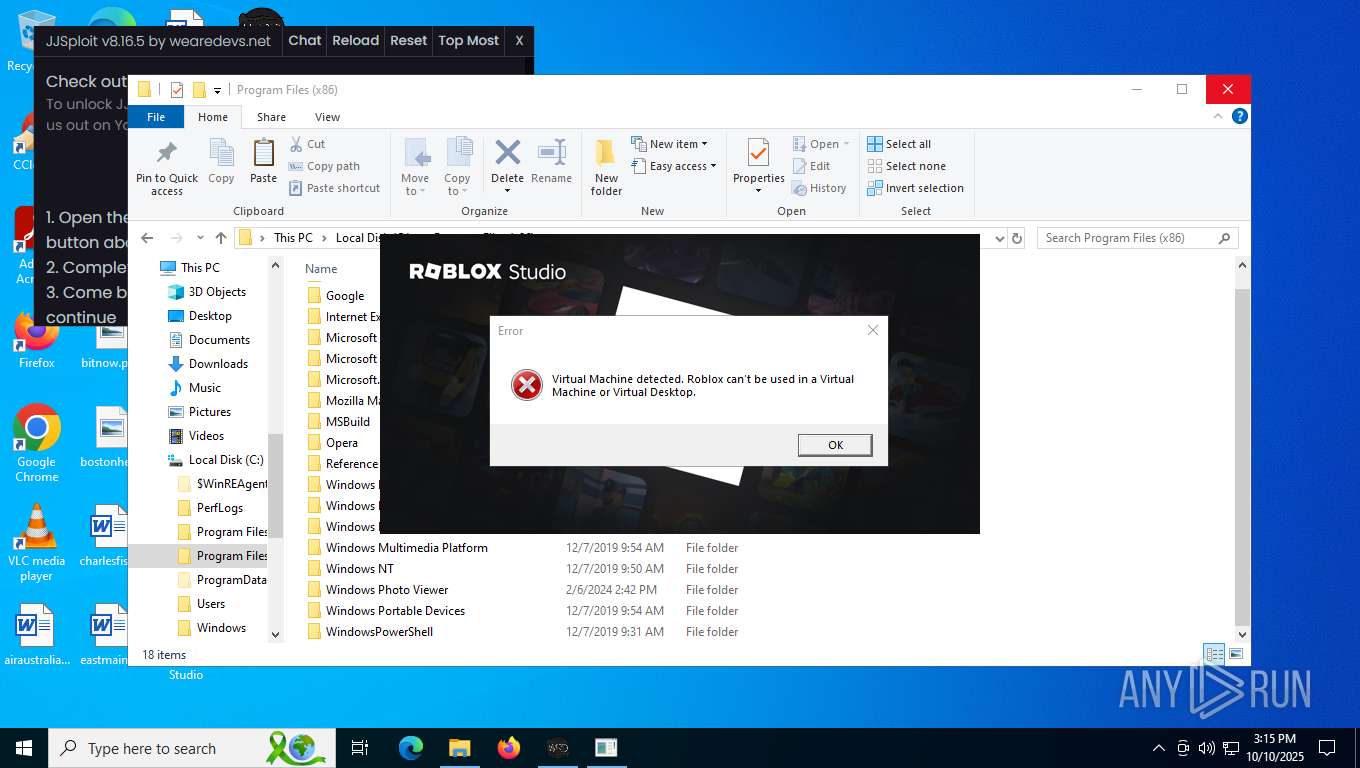Open Microsoft Edge from taskbar
The height and width of the screenshot is (768, 1360).
pos(411,748)
